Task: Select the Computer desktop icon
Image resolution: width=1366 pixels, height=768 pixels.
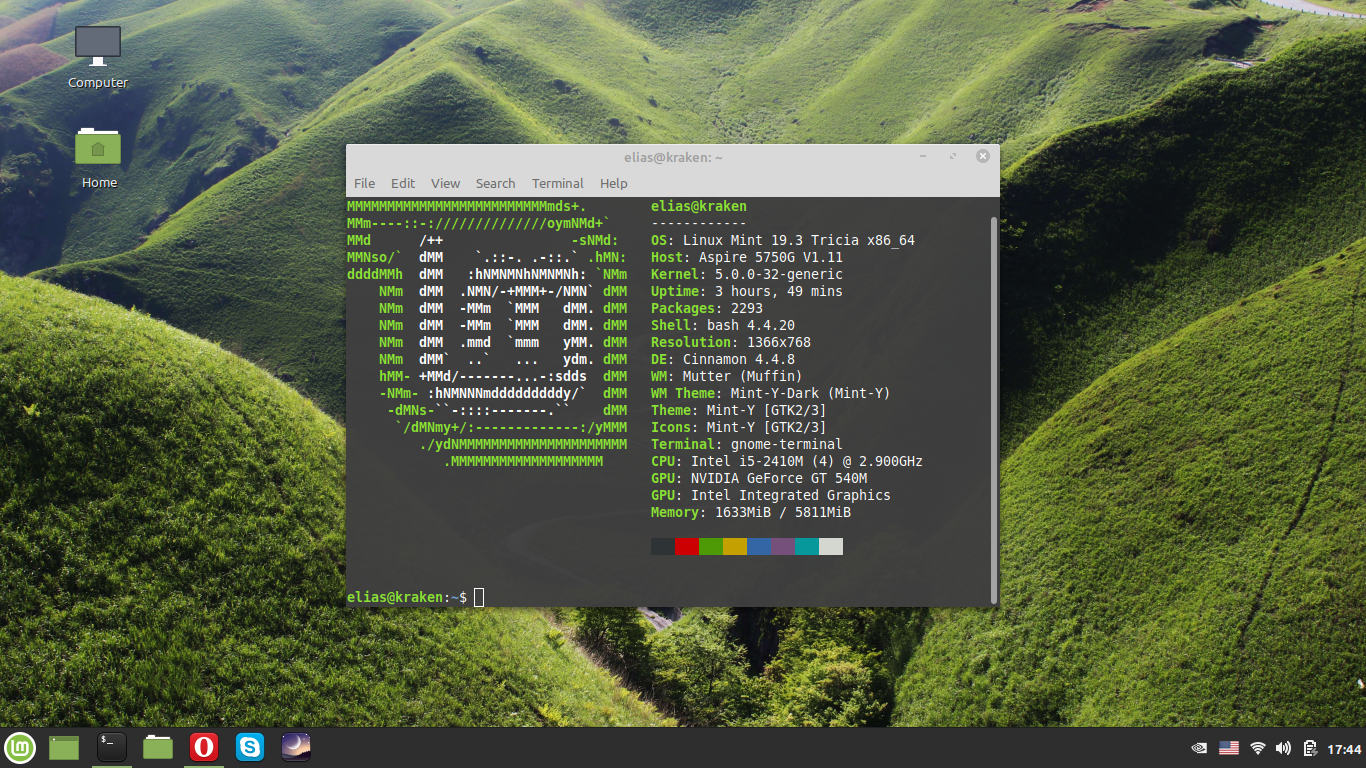Action: (98, 57)
